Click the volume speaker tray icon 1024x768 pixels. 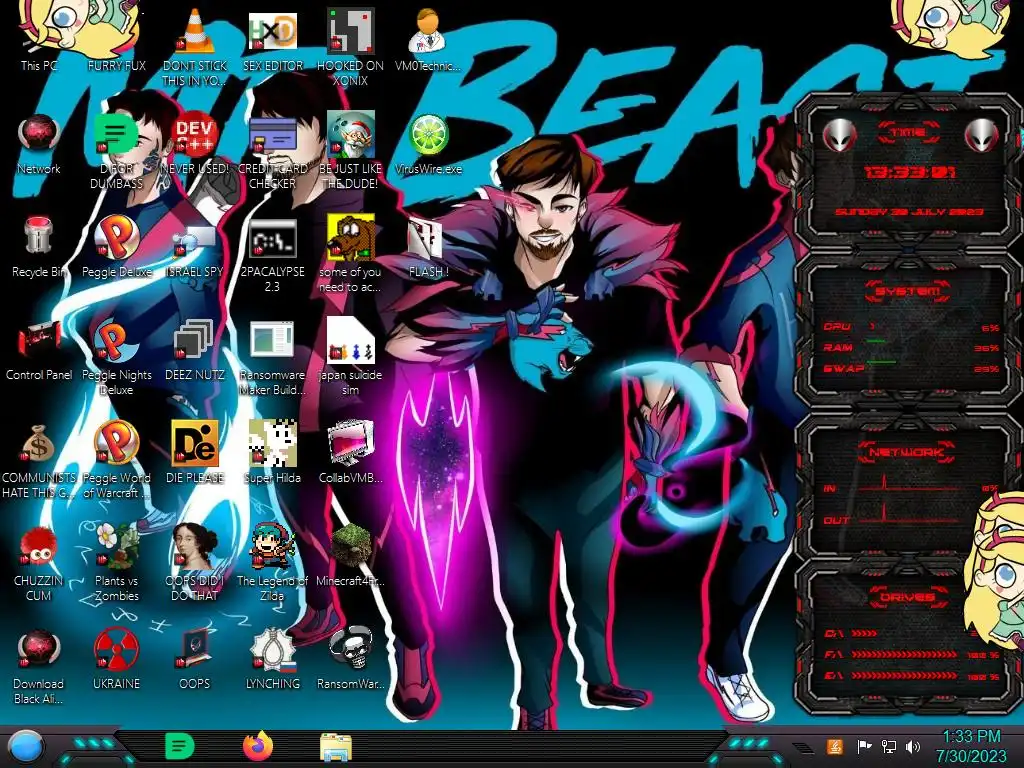[x=913, y=746]
